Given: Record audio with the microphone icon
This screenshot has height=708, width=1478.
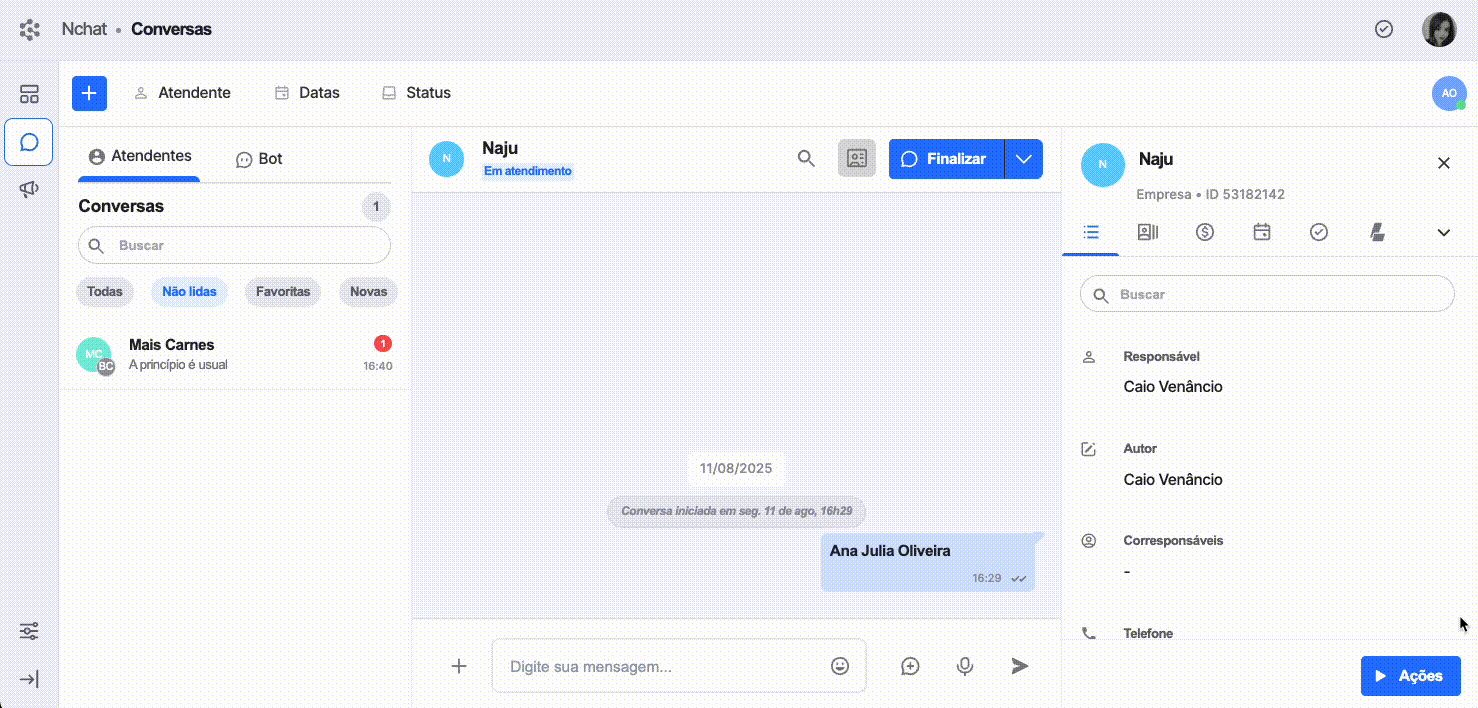Looking at the screenshot, I should pos(965,665).
